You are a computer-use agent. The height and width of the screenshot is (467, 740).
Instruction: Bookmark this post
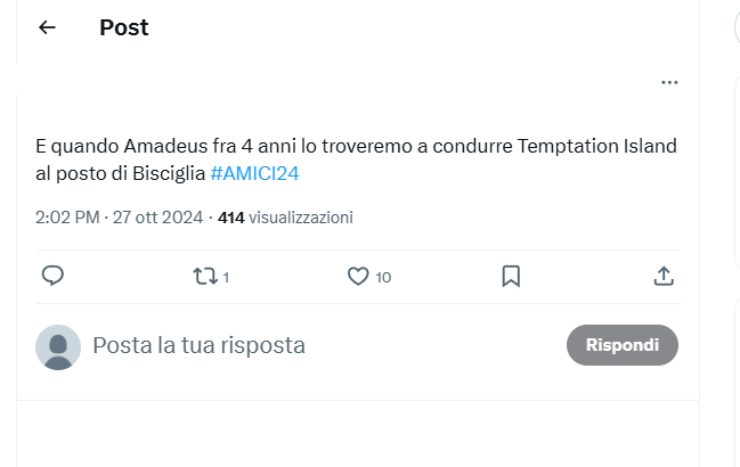click(511, 276)
